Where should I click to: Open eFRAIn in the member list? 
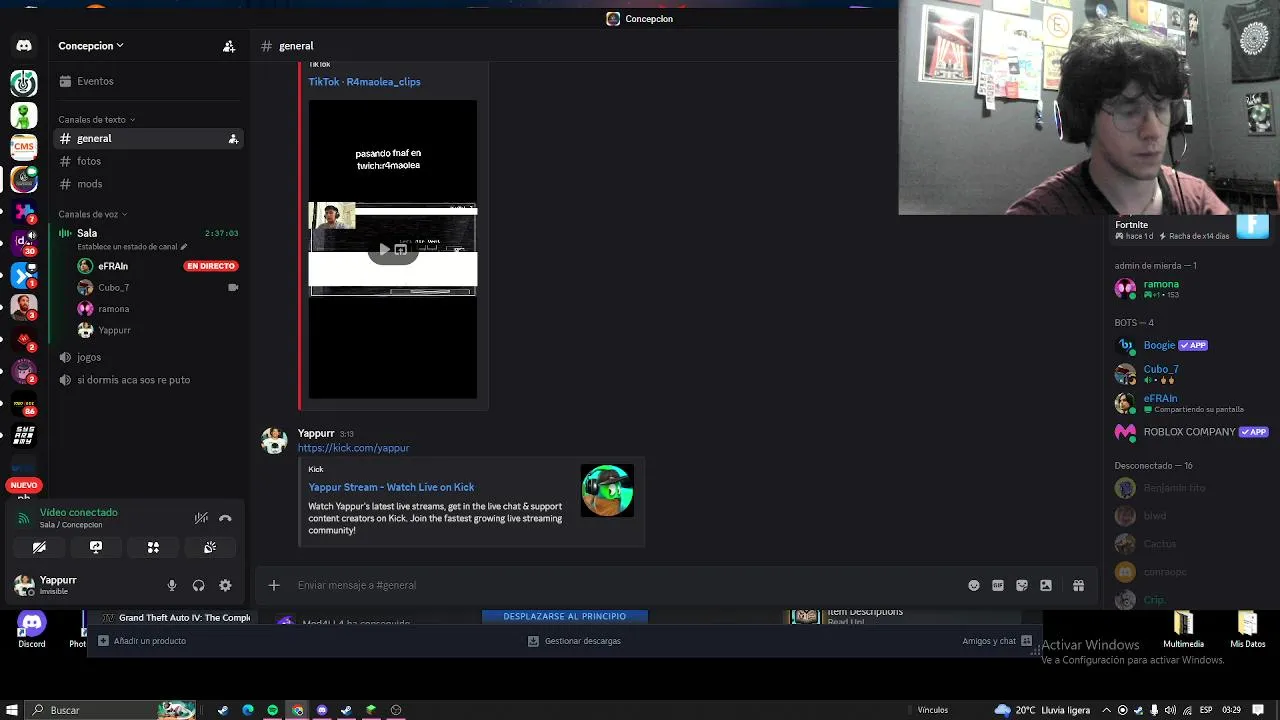click(x=1190, y=403)
